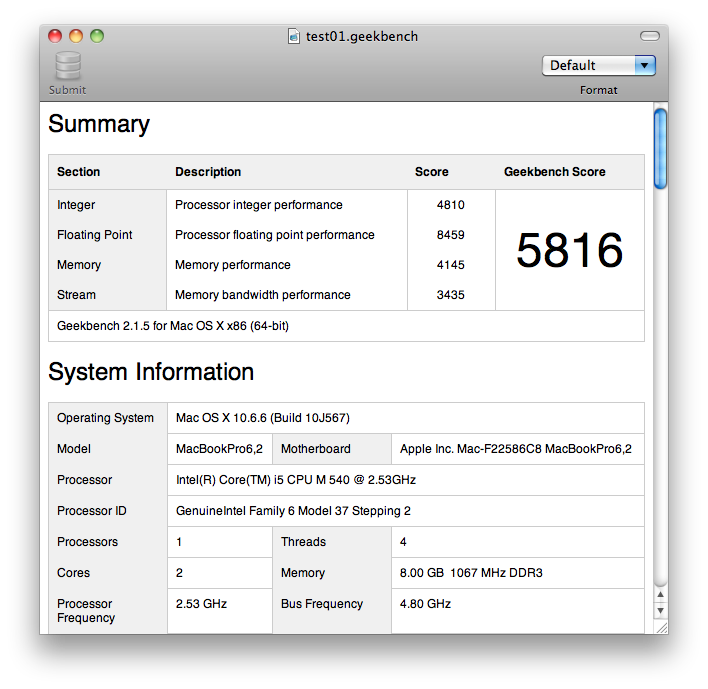Click the Model value MacBookPro6,2
This screenshot has height=689, width=708.
point(219,449)
